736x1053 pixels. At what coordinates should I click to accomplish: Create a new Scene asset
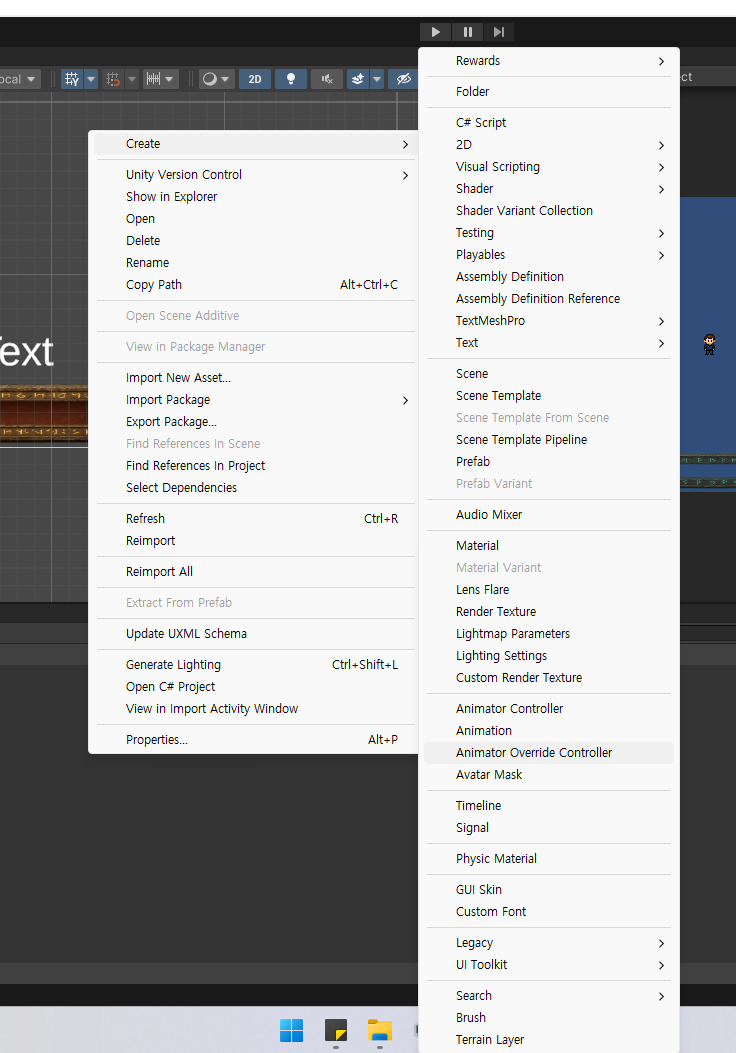coord(549,373)
